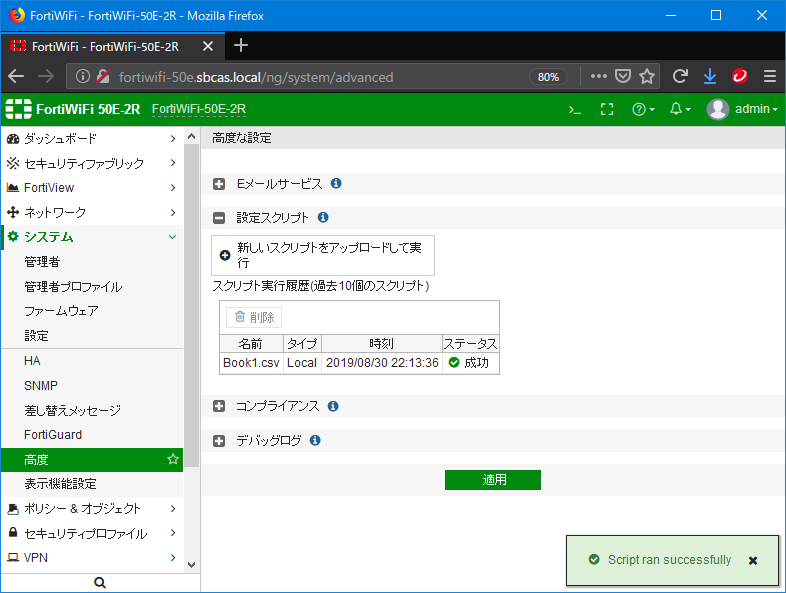Save page to Pocket icon
The width and height of the screenshot is (786, 593).
point(623,76)
